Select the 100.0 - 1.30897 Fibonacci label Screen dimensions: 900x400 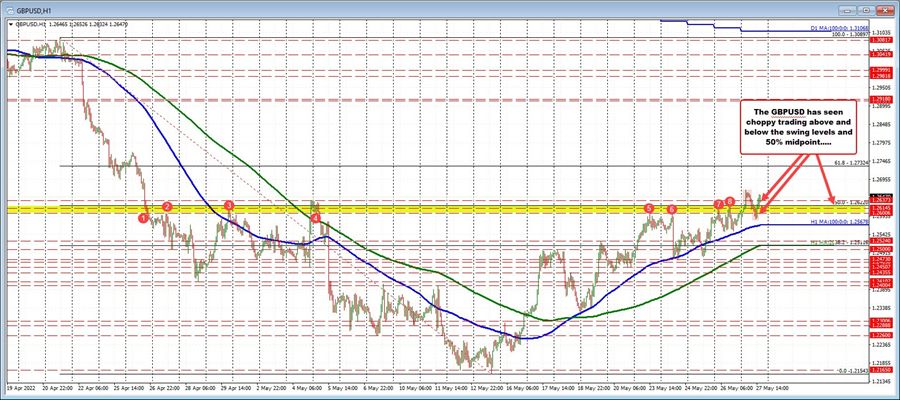(x=850, y=34)
